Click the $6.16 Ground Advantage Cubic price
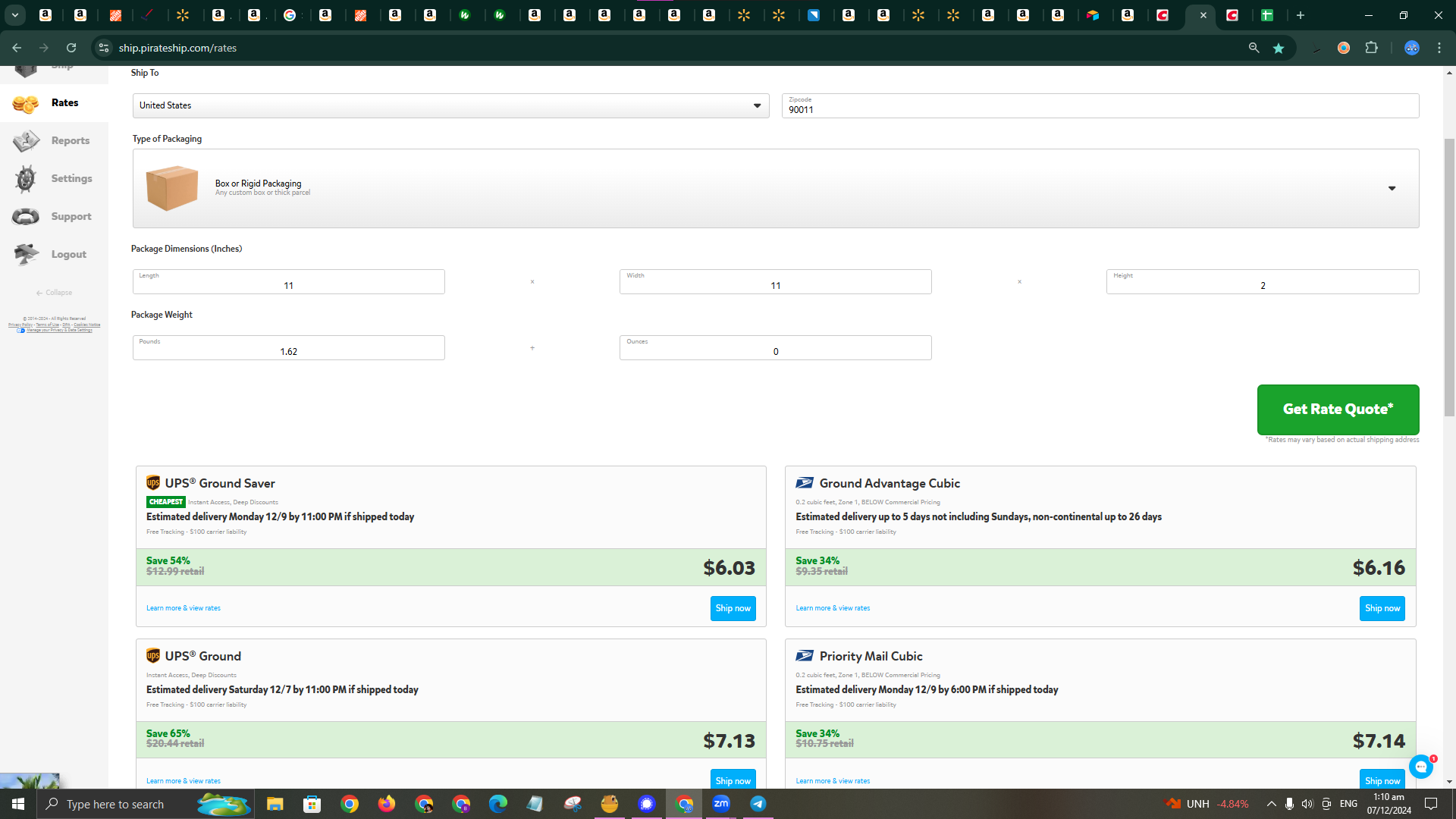1456x819 pixels. (x=1379, y=567)
